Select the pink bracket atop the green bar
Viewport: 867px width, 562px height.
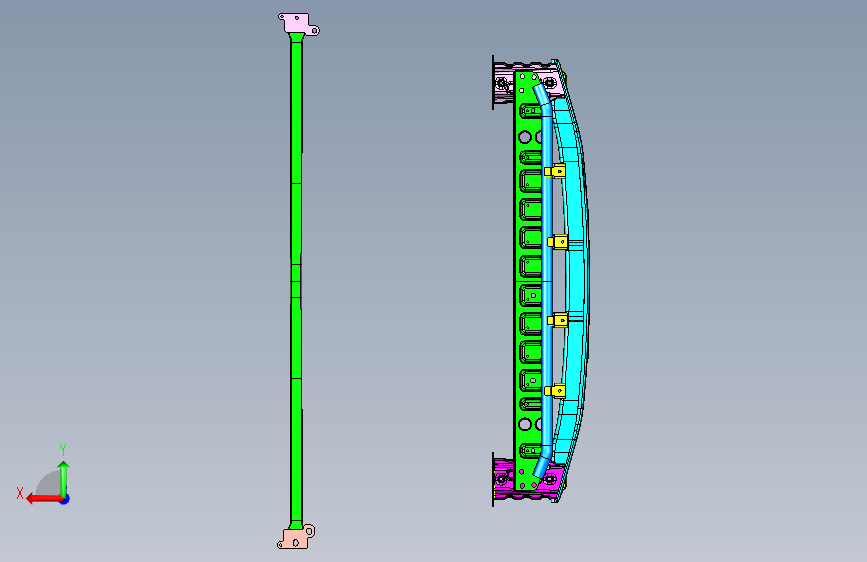pyautogui.click(x=299, y=24)
